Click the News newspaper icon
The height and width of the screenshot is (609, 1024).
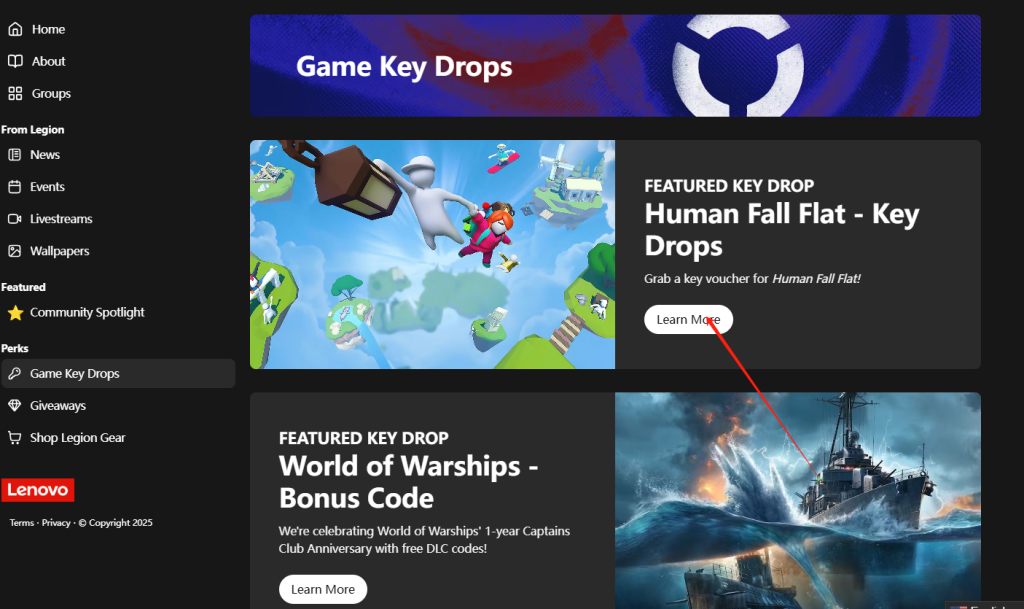pyautogui.click(x=14, y=155)
